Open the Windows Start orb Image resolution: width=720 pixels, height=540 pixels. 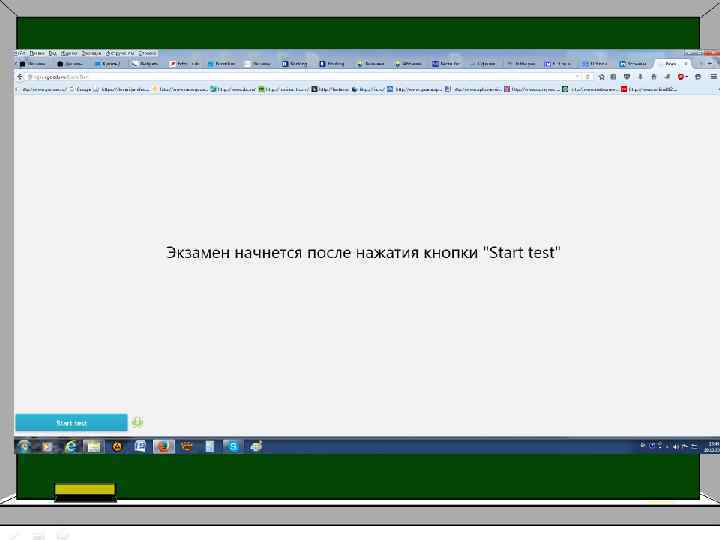[24, 446]
